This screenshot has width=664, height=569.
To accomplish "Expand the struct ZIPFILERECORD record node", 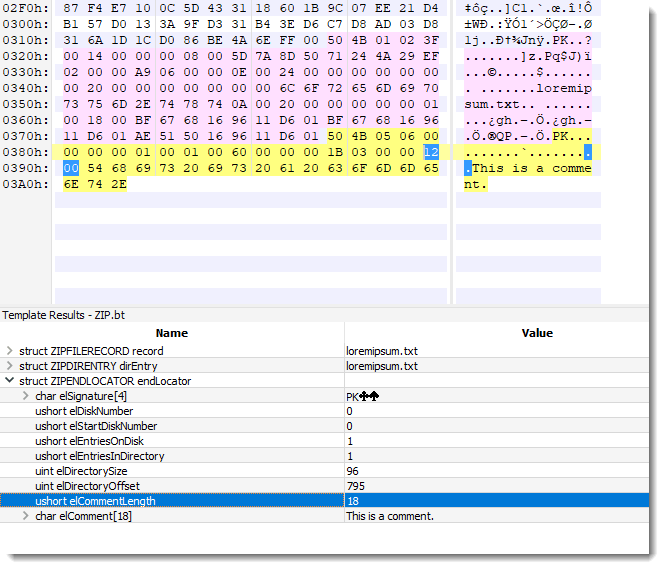I will (x=10, y=351).
